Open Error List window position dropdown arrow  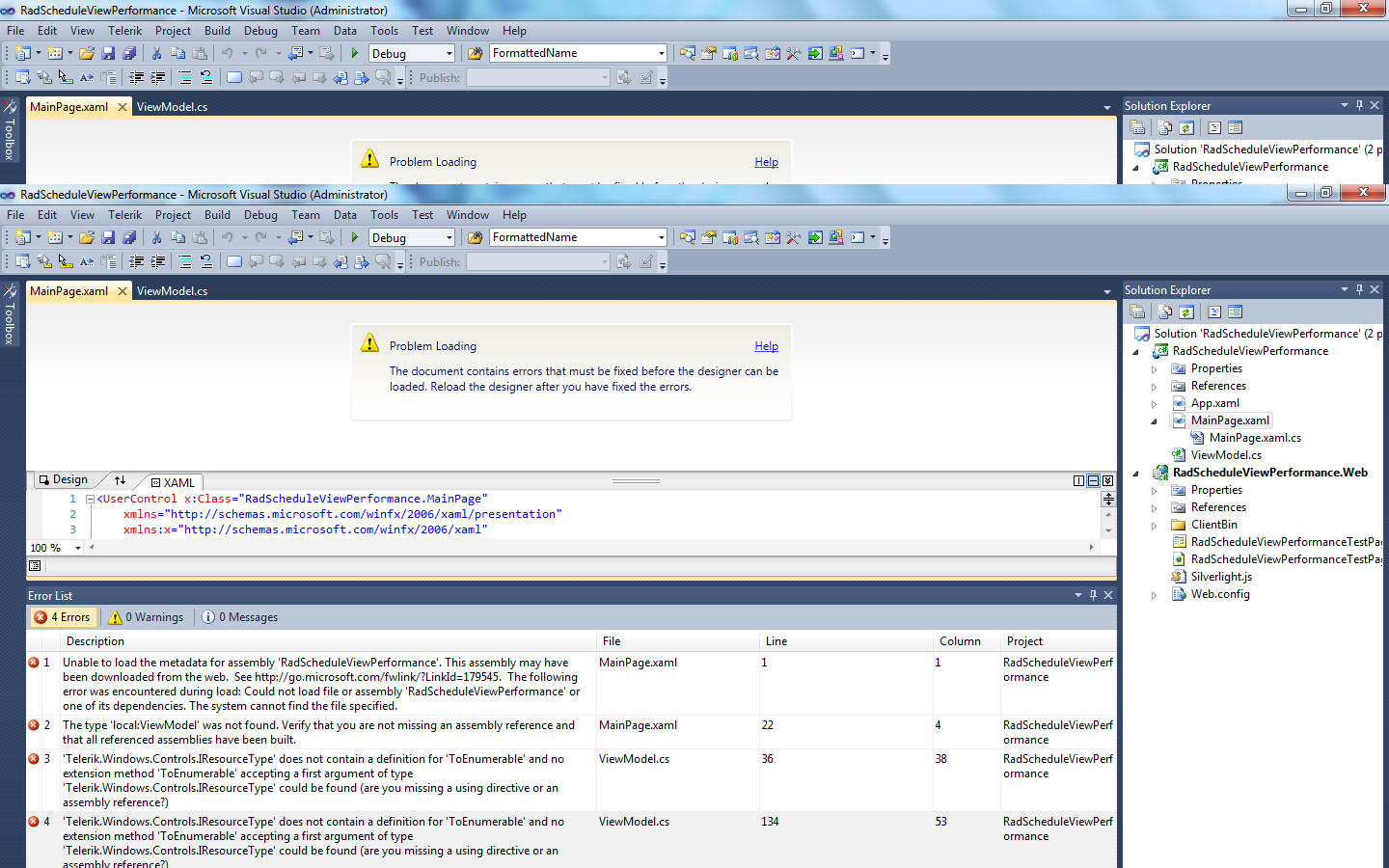[x=1077, y=595]
